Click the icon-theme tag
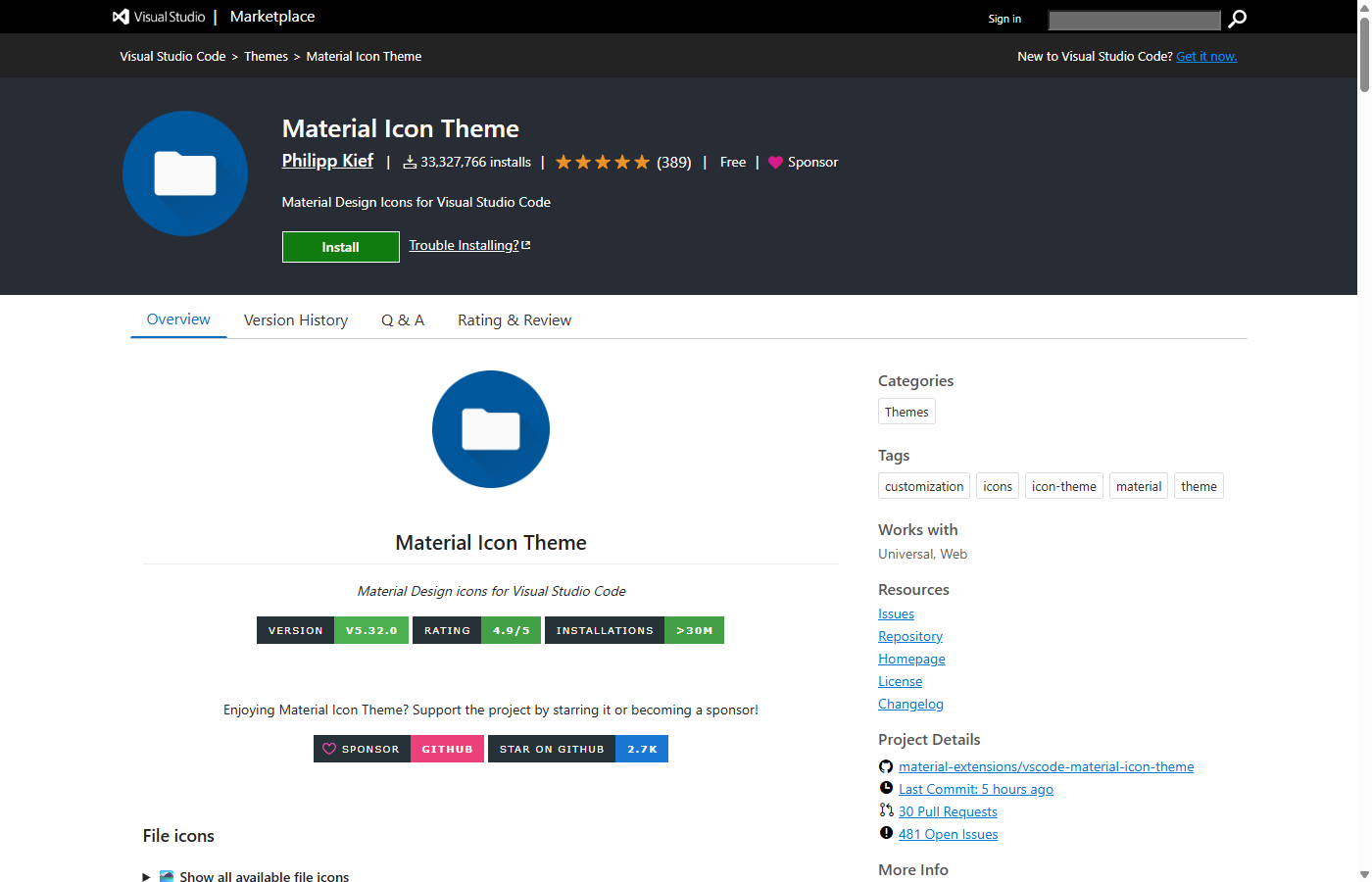The height and width of the screenshot is (882, 1372). (1063, 485)
